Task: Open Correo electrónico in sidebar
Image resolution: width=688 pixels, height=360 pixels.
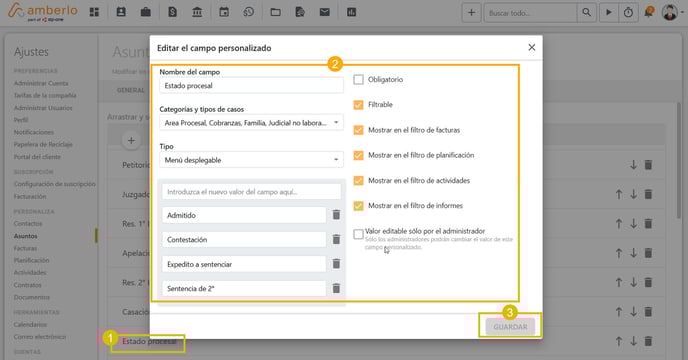Action: (x=39, y=337)
